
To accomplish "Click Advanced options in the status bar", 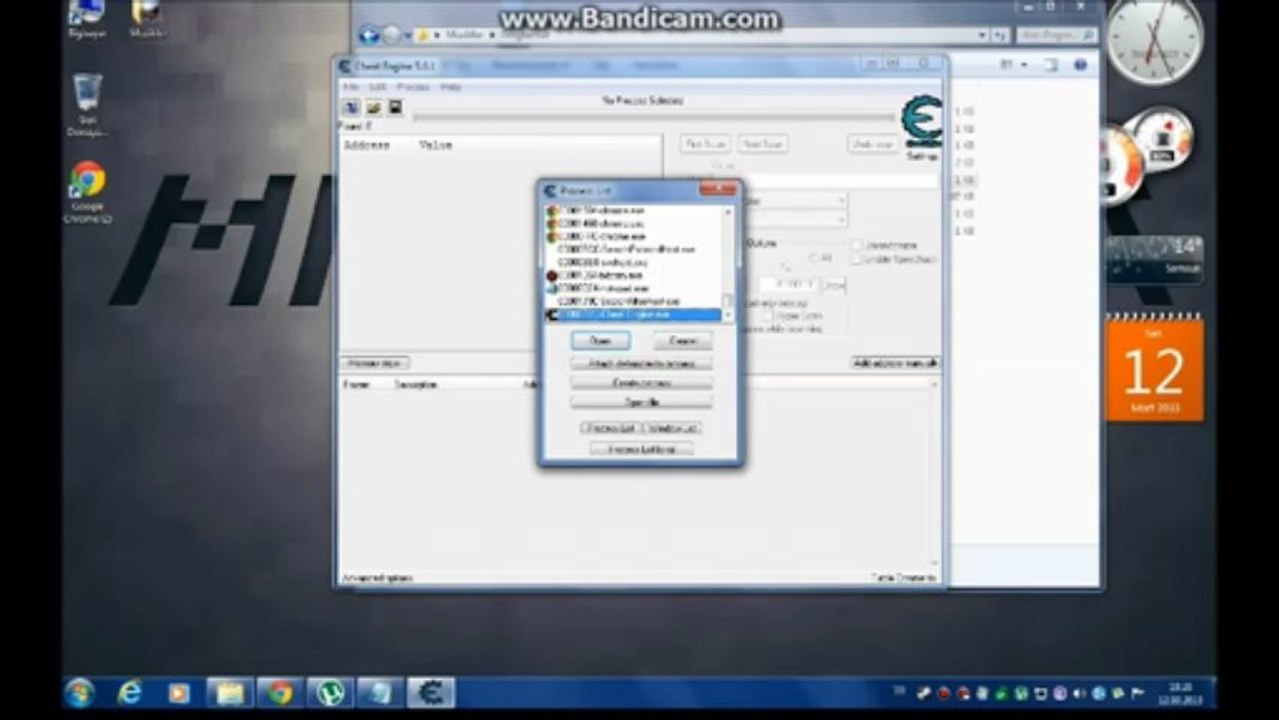I will [377, 578].
